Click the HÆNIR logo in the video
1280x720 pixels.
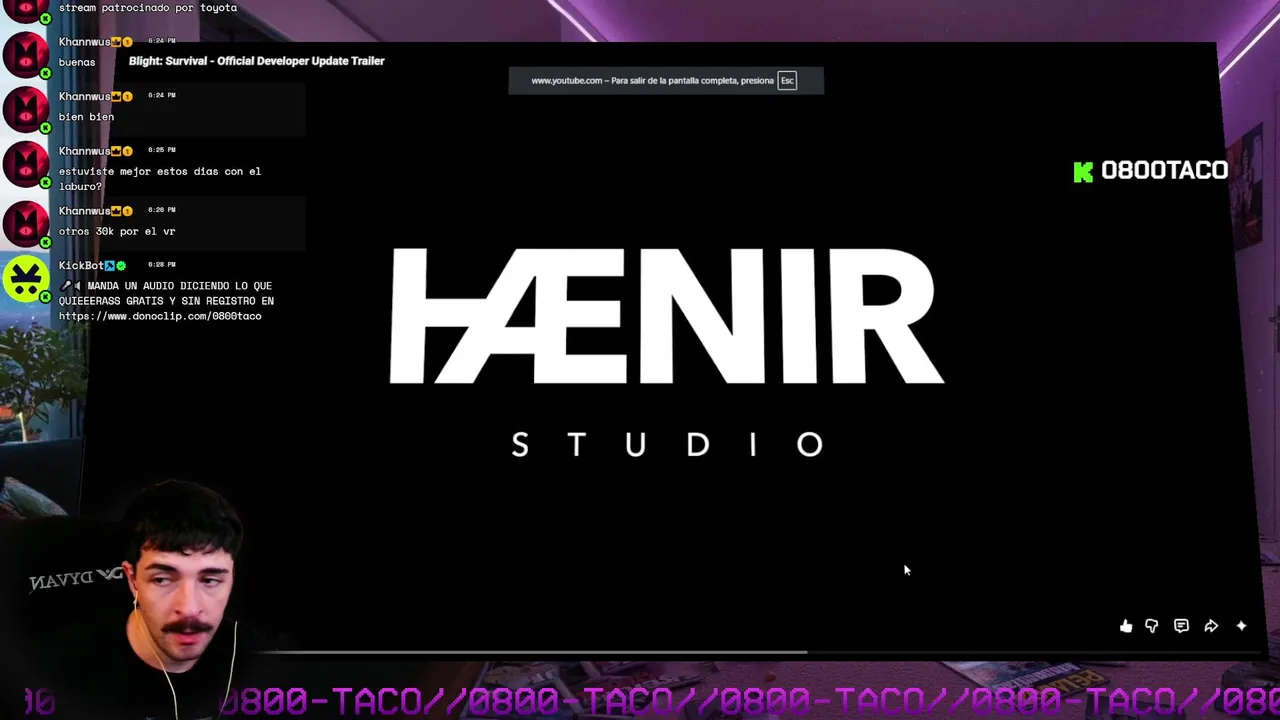click(667, 315)
